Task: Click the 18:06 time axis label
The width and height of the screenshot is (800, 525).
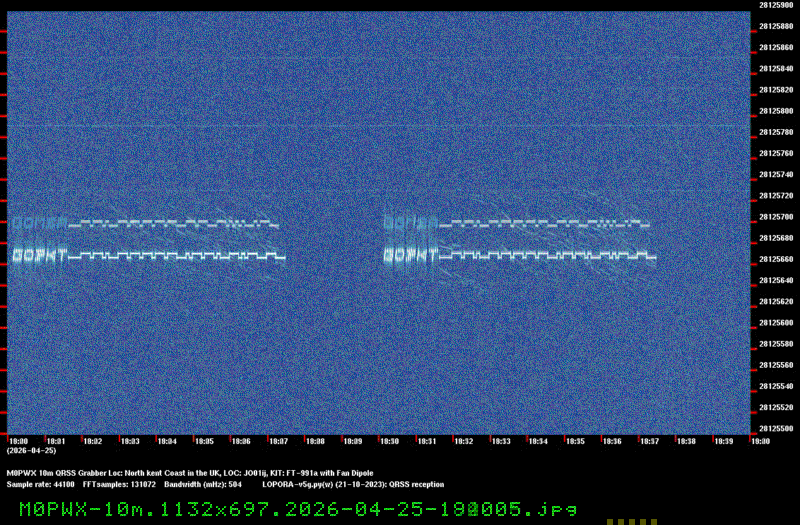Action: [241, 441]
